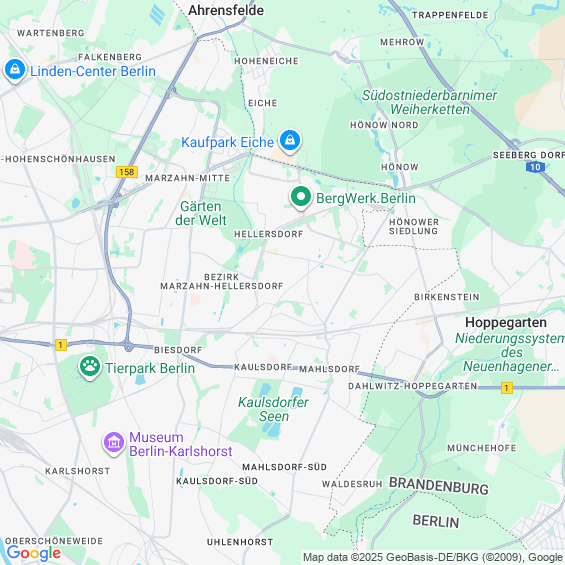Open the BergWerk.Berlin green location pin
The width and height of the screenshot is (565, 565).
301,197
